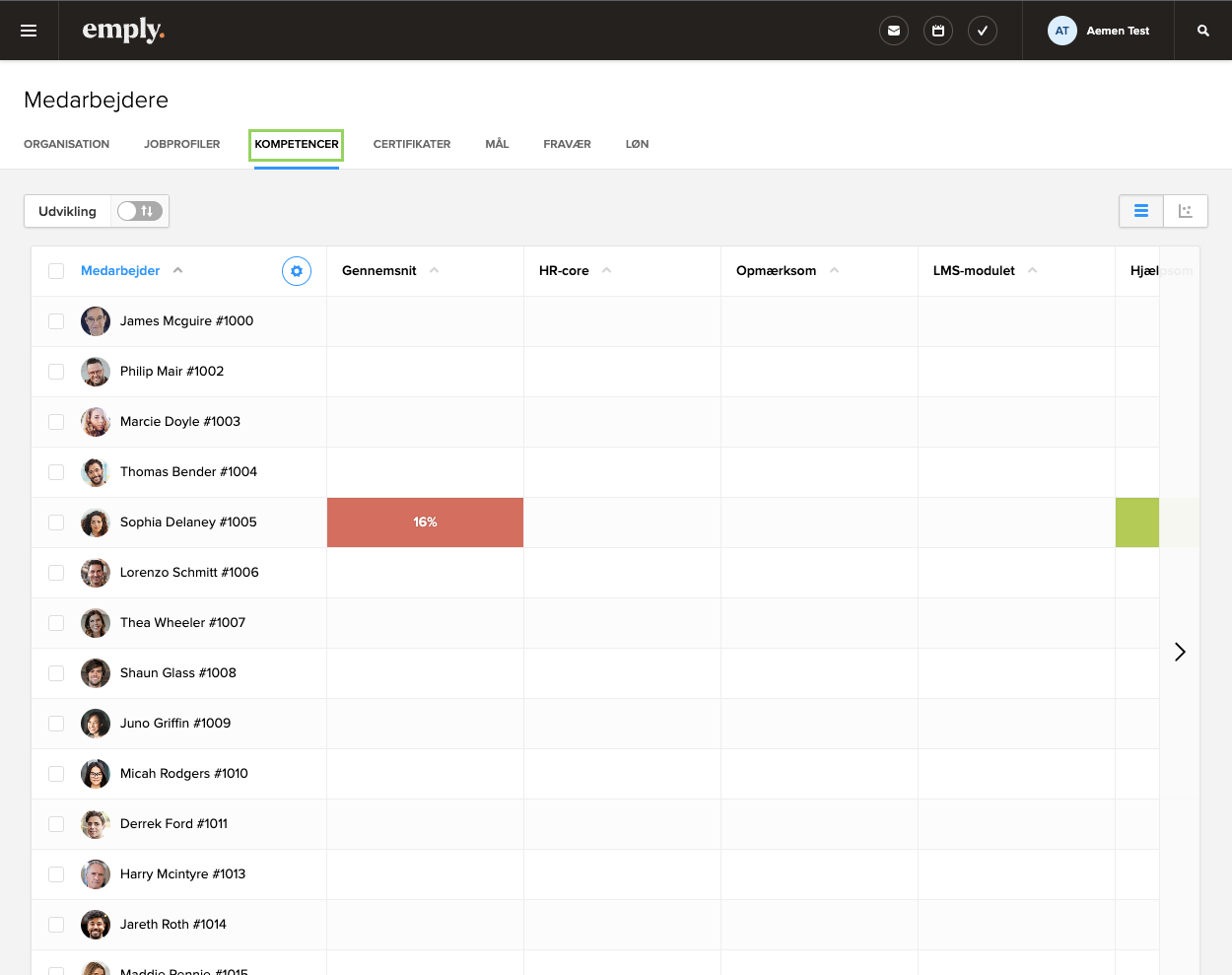Toggle the sort switch next to Udvikling
This screenshot has width=1232, height=975.
pyautogui.click(x=138, y=210)
